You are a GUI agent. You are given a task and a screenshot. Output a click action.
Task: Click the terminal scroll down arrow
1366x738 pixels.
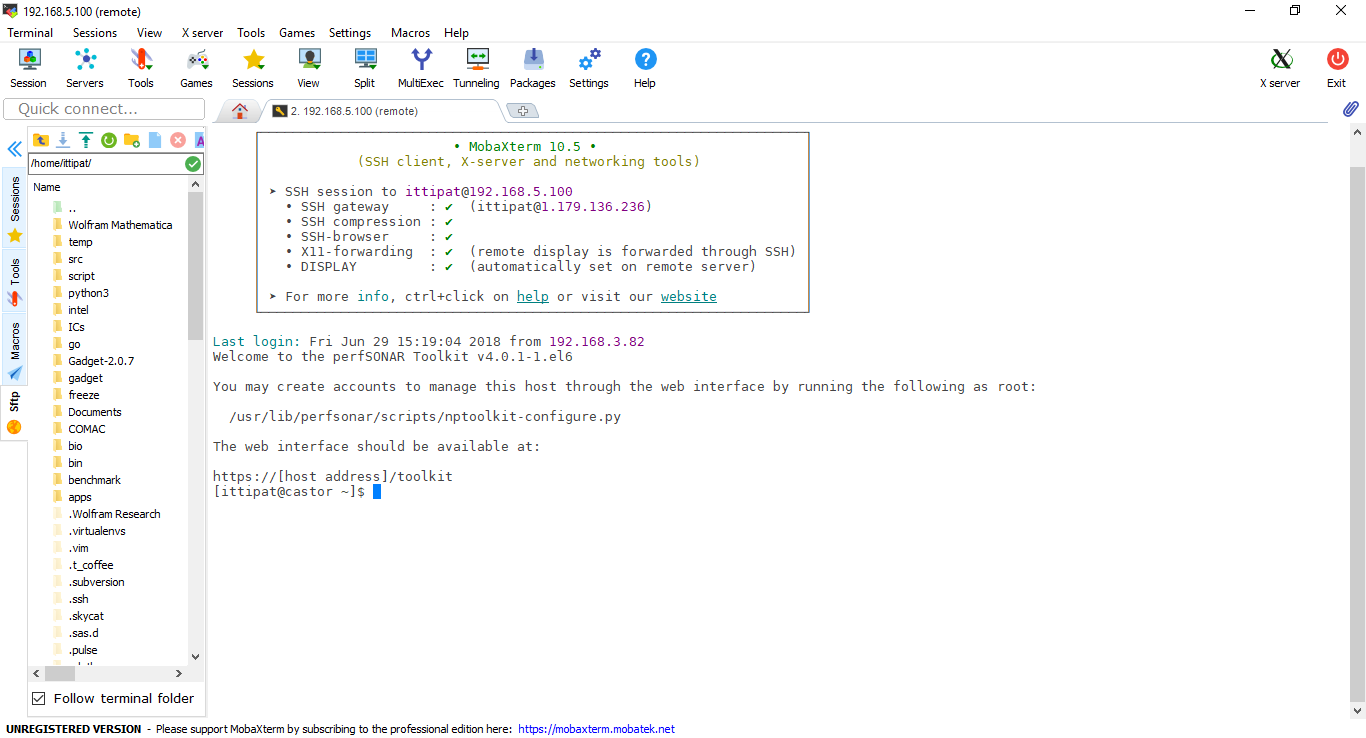pos(1357,710)
